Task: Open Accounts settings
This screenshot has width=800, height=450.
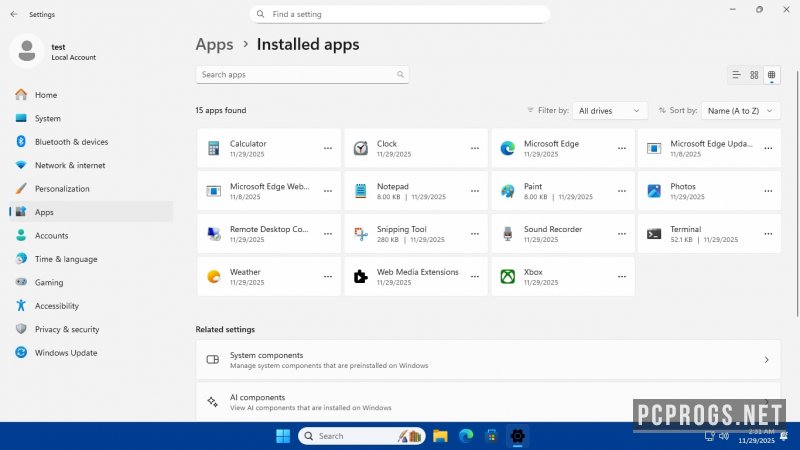Action: click(x=91, y=236)
